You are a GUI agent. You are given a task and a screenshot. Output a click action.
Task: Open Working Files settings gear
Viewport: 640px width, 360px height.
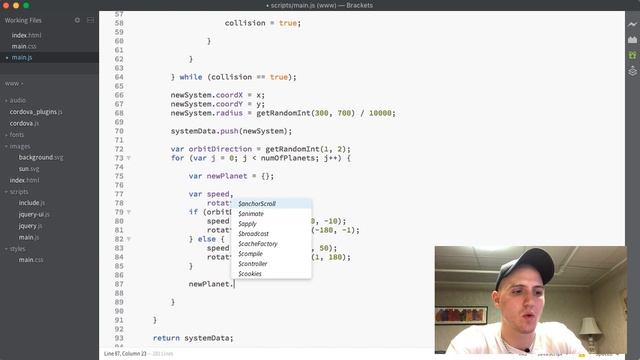click(x=77, y=20)
